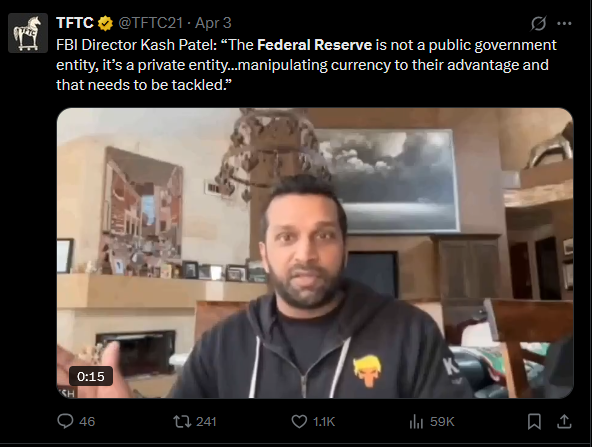592x447 pixels.
Task: Open the TFTC horse profile avatar
Action: pos(28,33)
